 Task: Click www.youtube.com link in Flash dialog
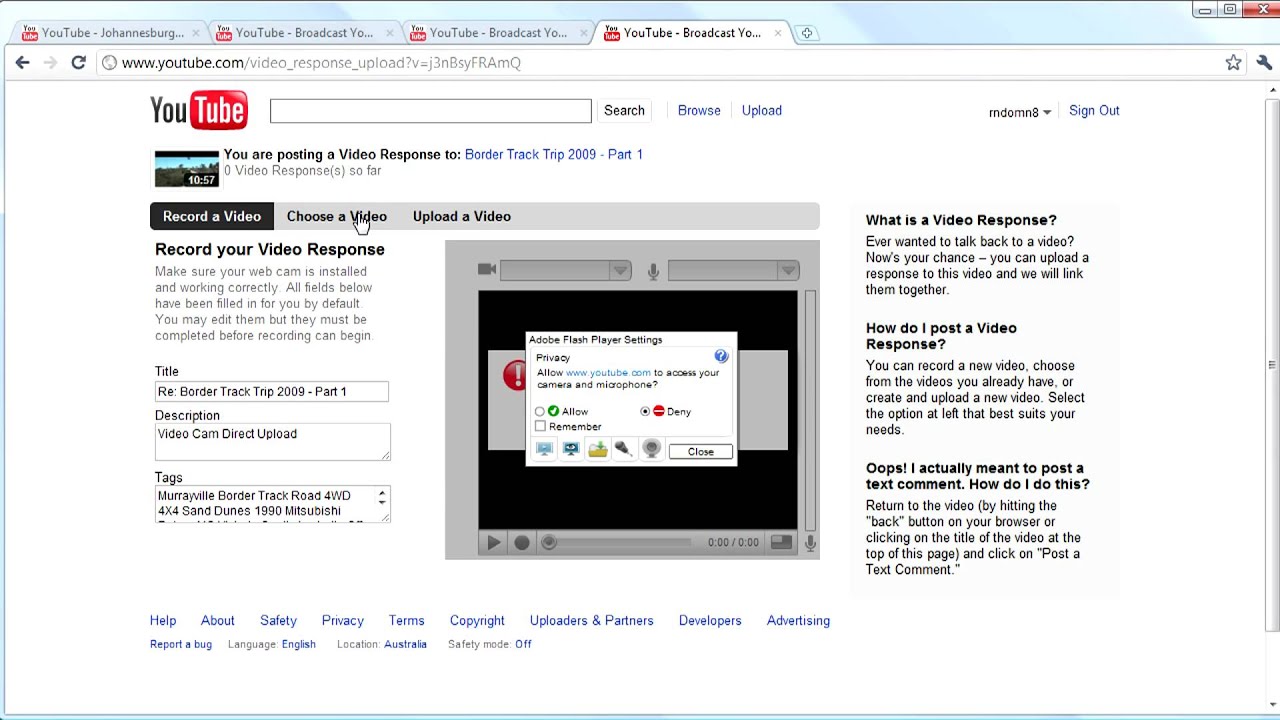[x=608, y=372]
